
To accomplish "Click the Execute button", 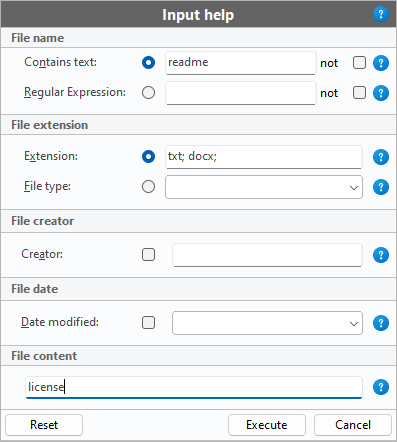I will coord(267,425).
